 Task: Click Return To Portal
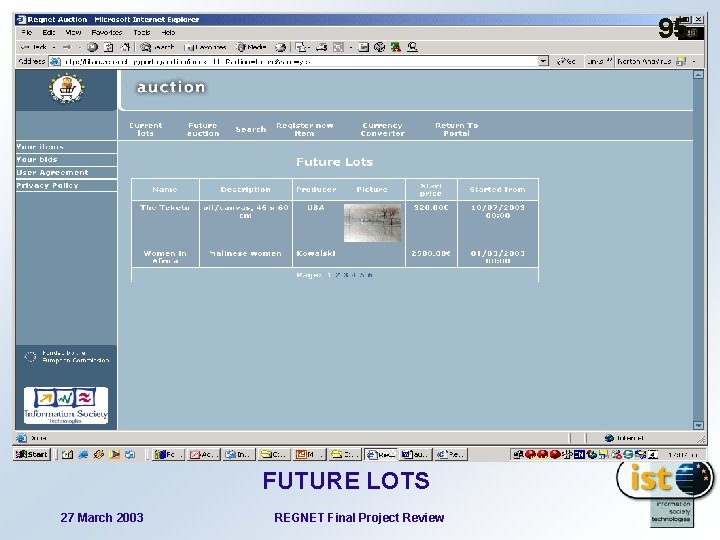pos(456,129)
